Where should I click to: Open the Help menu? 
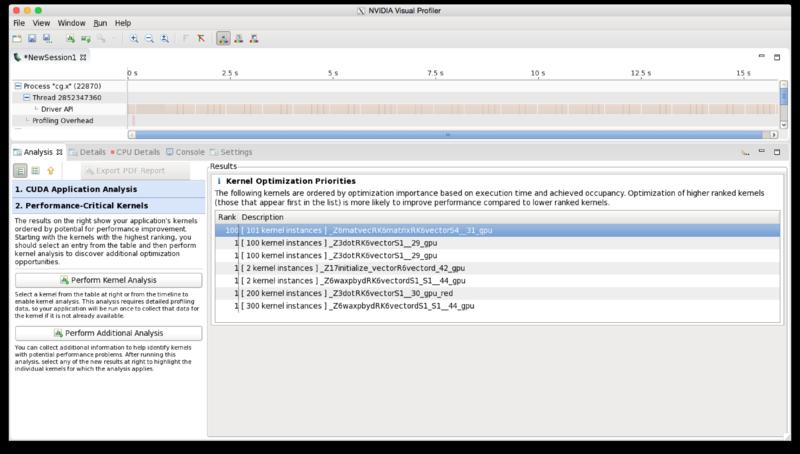click(x=123, y=23)
